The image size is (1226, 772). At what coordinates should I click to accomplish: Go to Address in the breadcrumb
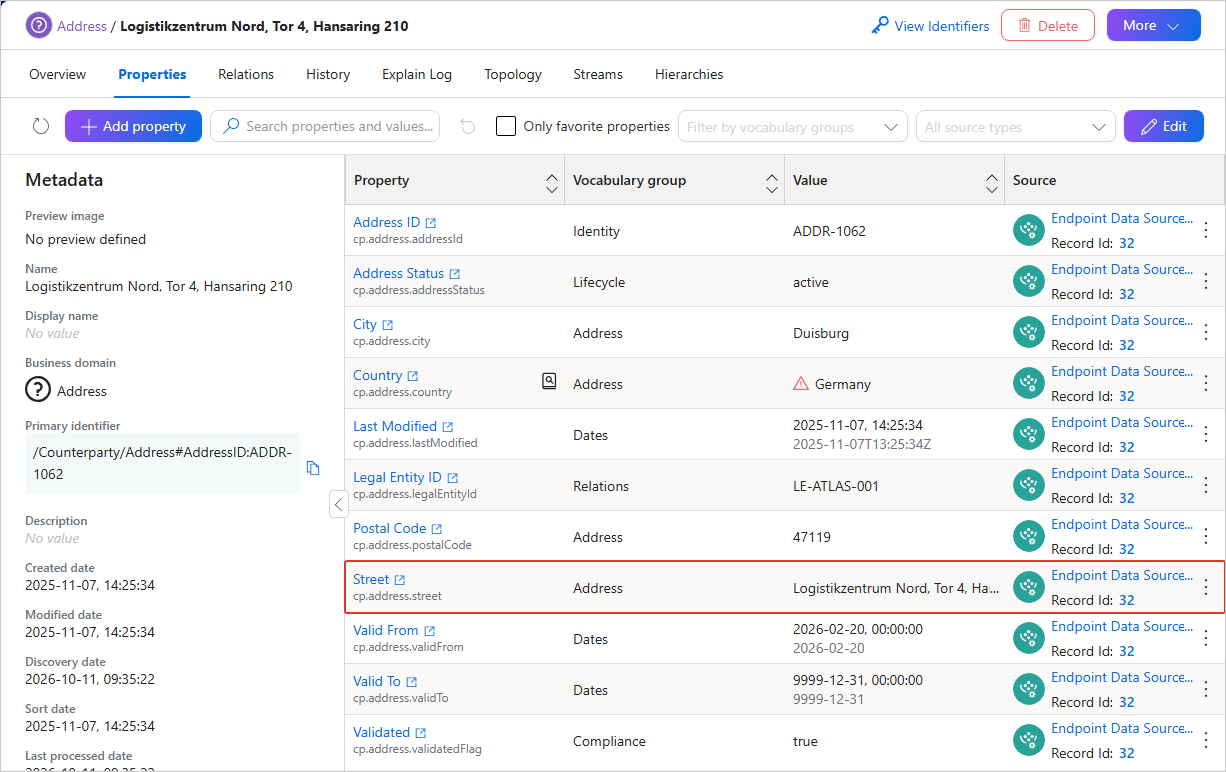point(82,26)
